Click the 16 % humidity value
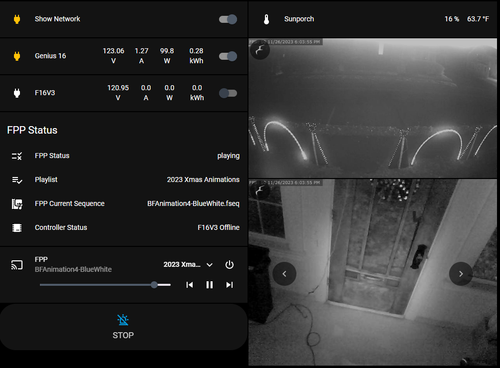The height and width of the screenshot is (368, 500). pyautogui.click(x=452, y=19)
